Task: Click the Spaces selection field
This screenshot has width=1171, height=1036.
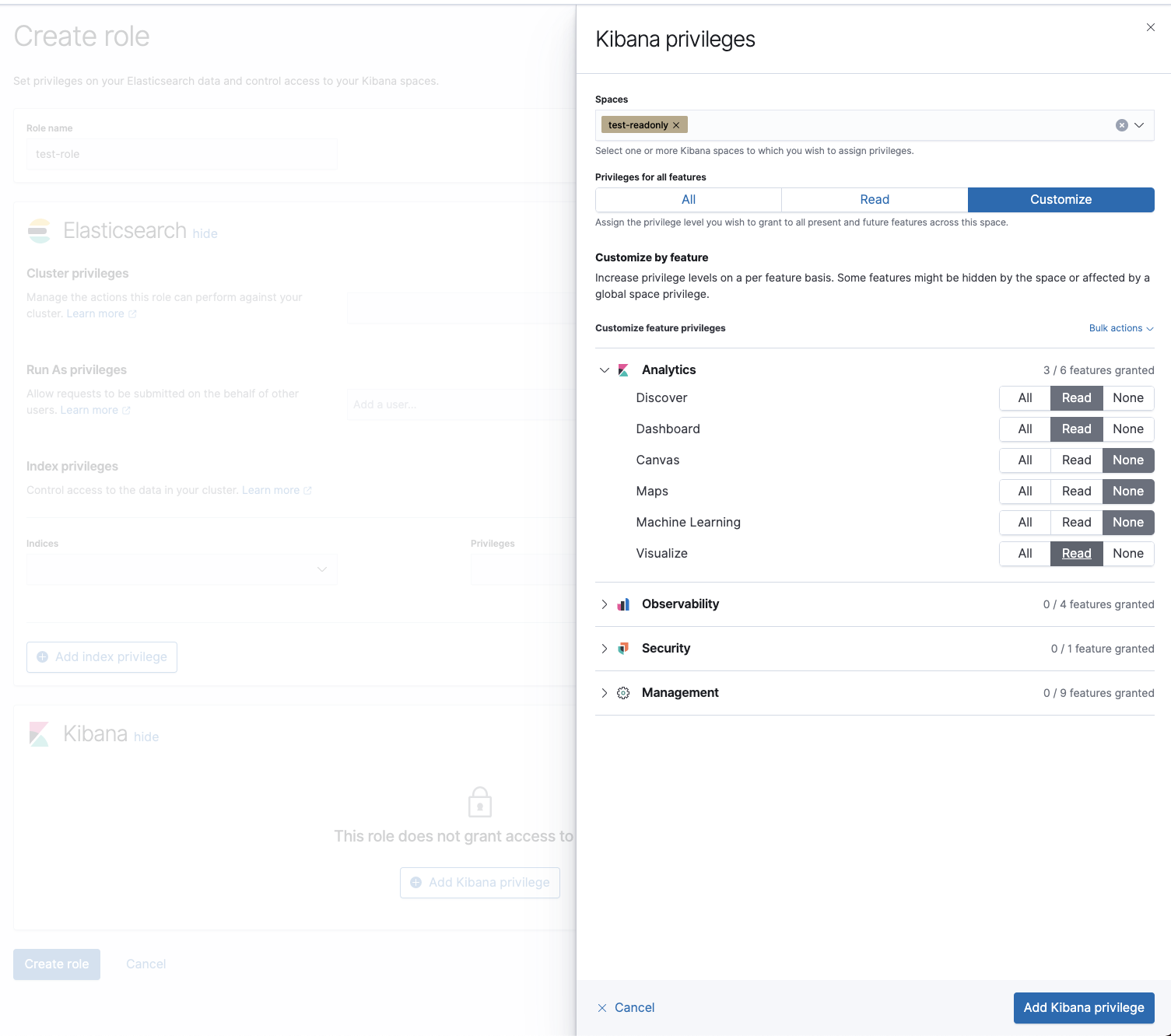Action: click(x=875, y=125)
